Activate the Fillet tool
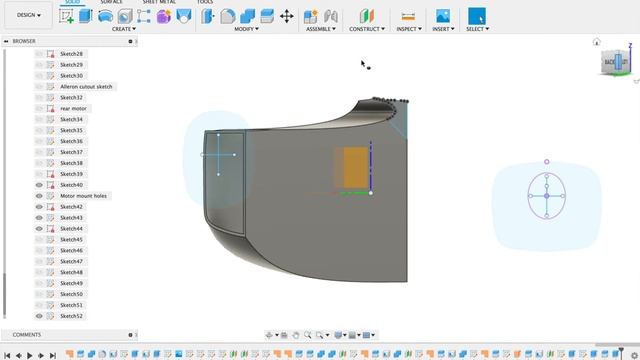The height and width of the screenshot is (360, 640). tap(228, 16)
